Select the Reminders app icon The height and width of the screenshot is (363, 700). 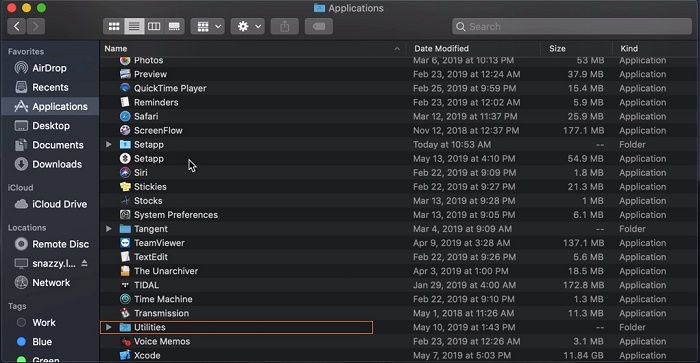pos(125,102)
